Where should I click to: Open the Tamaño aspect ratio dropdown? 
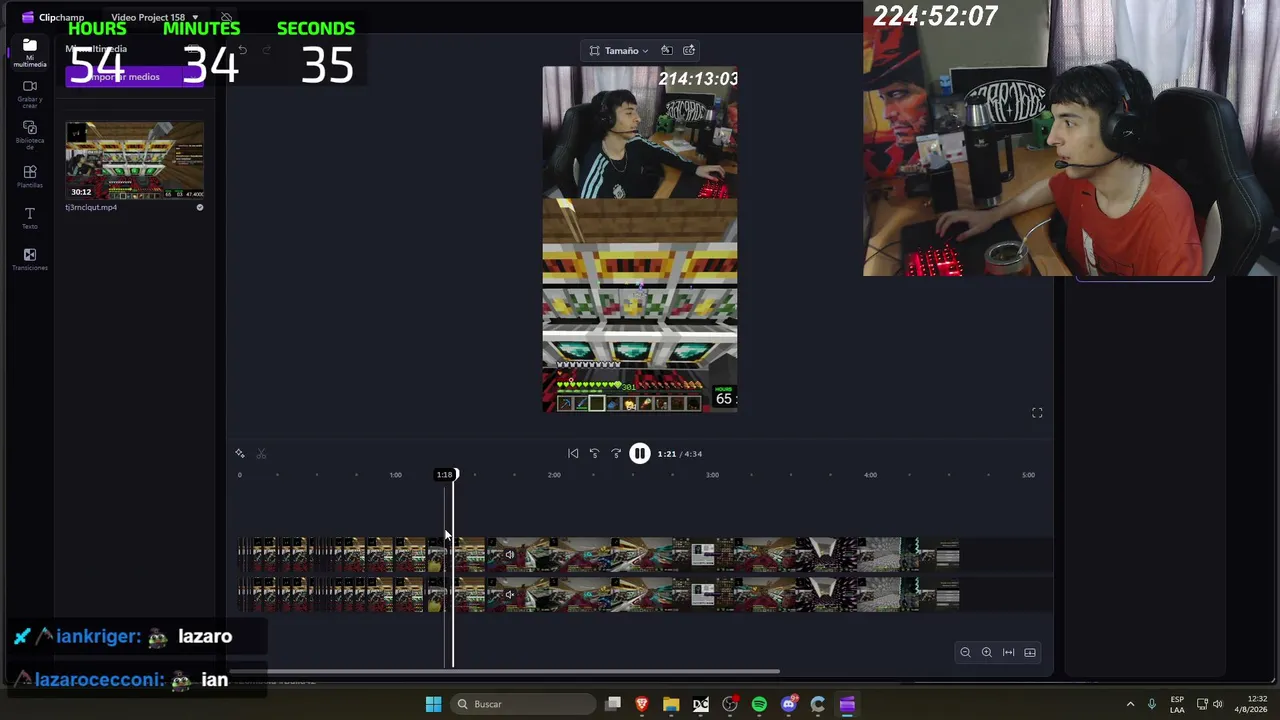(619, 50)
